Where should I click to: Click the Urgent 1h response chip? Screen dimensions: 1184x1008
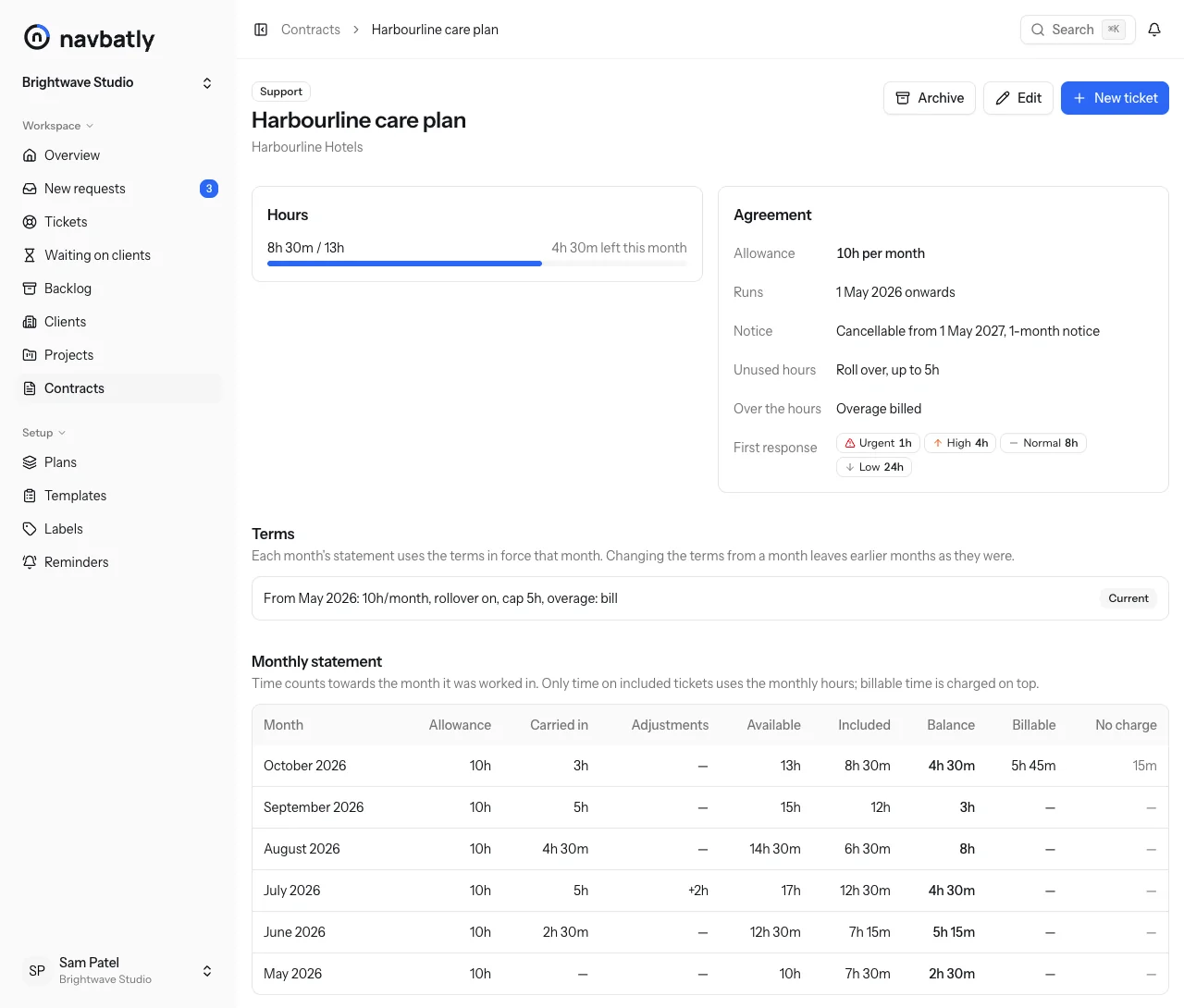tap(878, 443)
